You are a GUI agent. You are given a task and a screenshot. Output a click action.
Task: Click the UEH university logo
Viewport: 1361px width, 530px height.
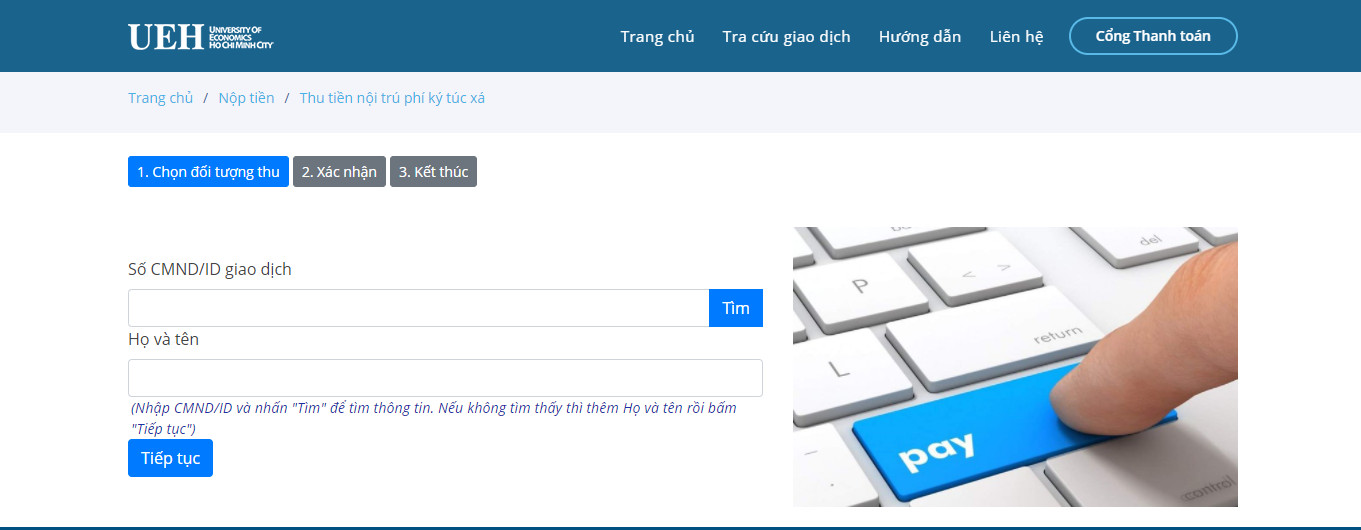click(200, 37)
